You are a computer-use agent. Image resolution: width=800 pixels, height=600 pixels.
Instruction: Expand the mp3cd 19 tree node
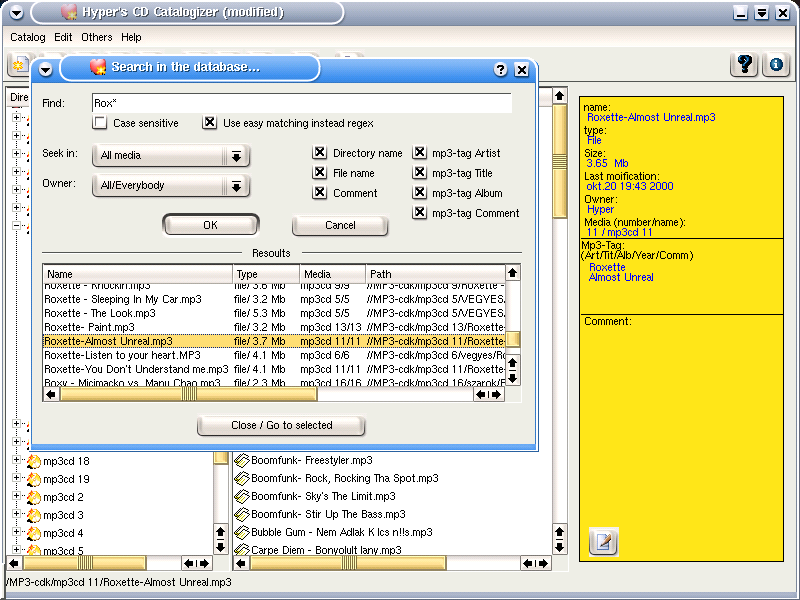click(x=17, y=479)
